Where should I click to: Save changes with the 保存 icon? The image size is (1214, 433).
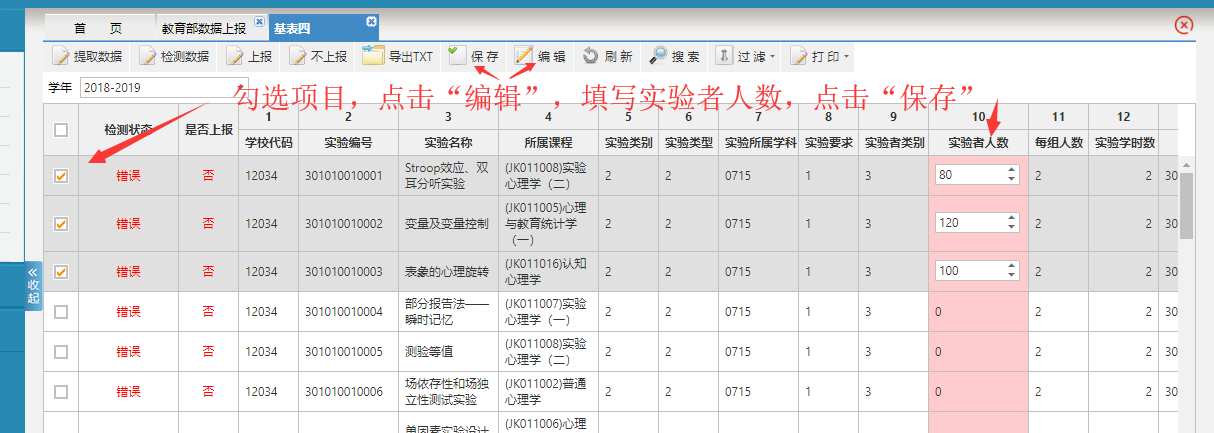[x=458, y=56]
